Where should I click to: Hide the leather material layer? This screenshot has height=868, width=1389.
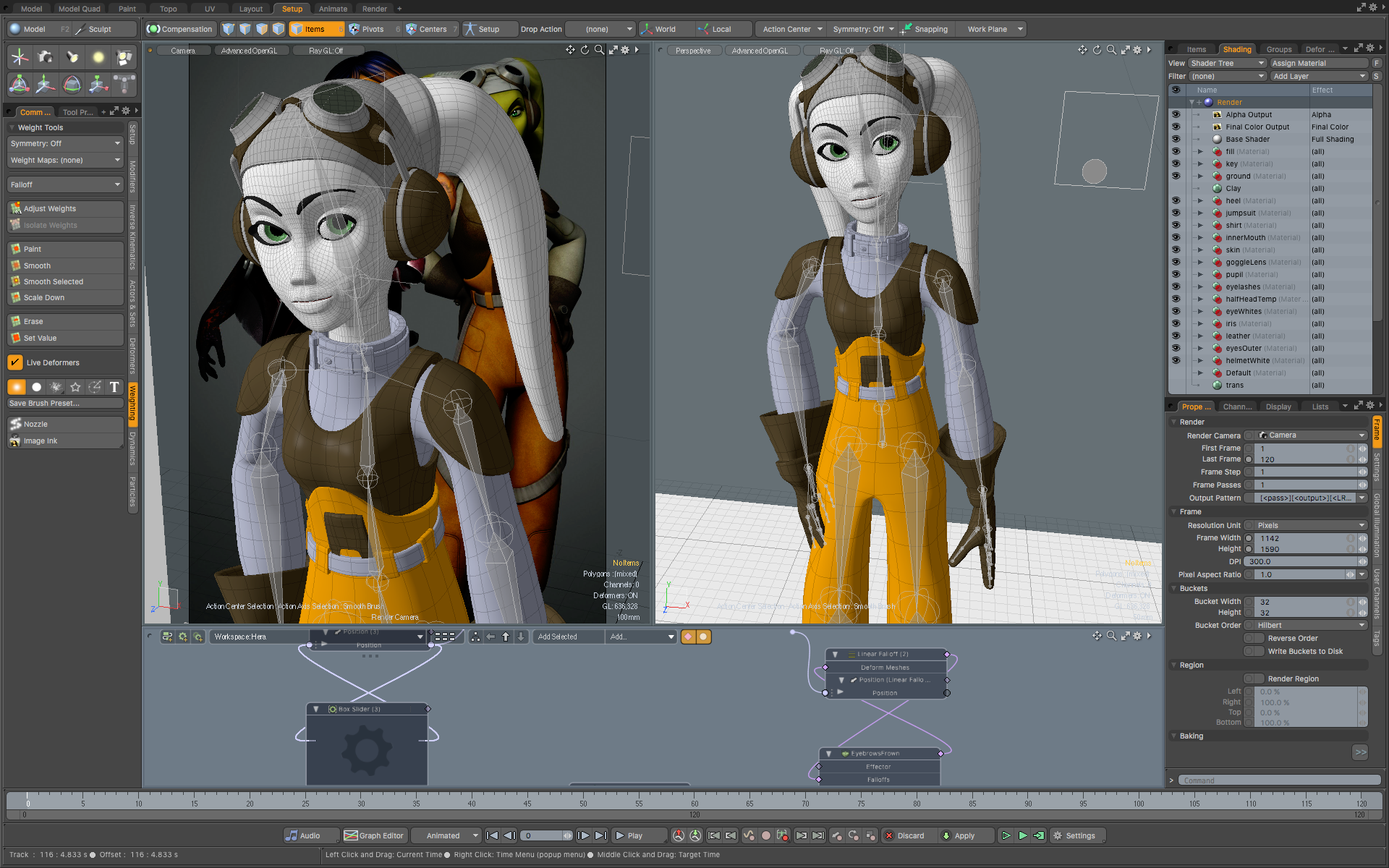coord(1176,336)
